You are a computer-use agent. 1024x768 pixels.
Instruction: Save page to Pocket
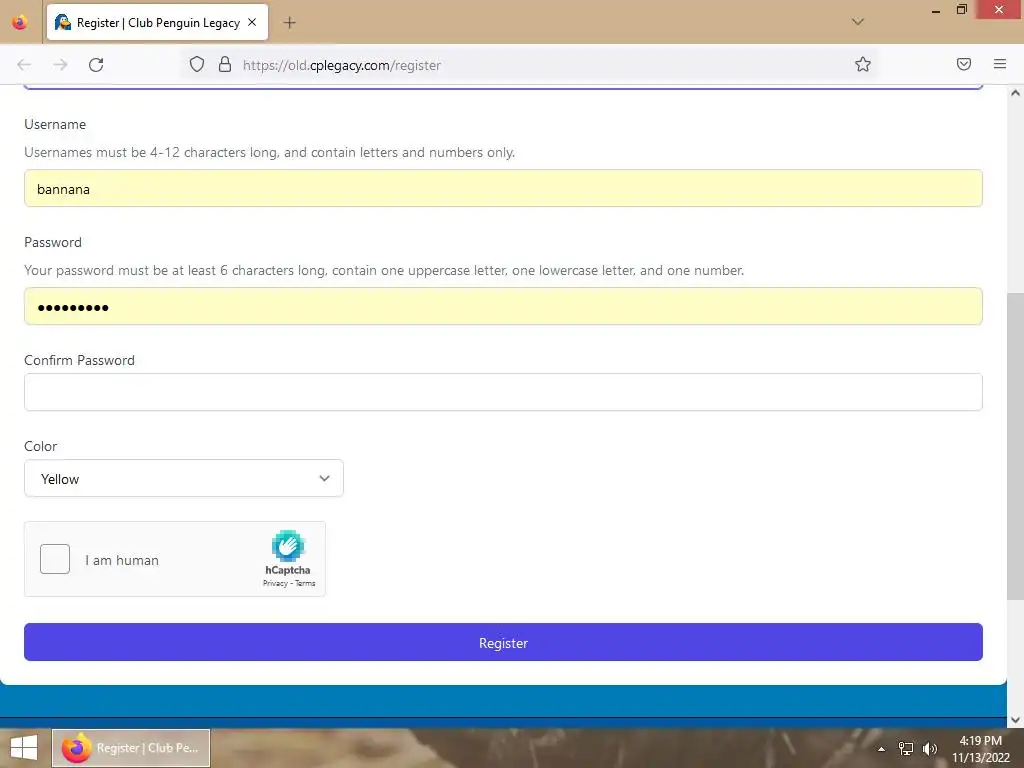(963, 64)
